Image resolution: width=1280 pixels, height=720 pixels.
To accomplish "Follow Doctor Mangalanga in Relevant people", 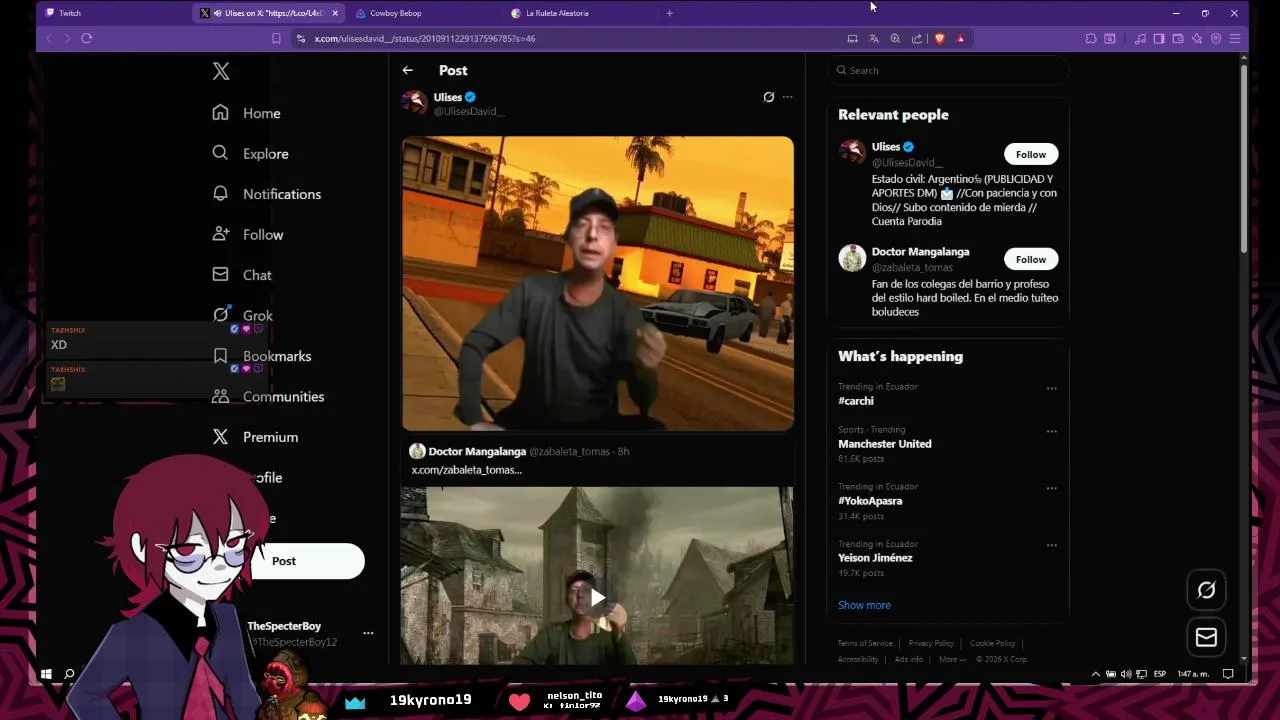I will click(x=1031, y=259).
